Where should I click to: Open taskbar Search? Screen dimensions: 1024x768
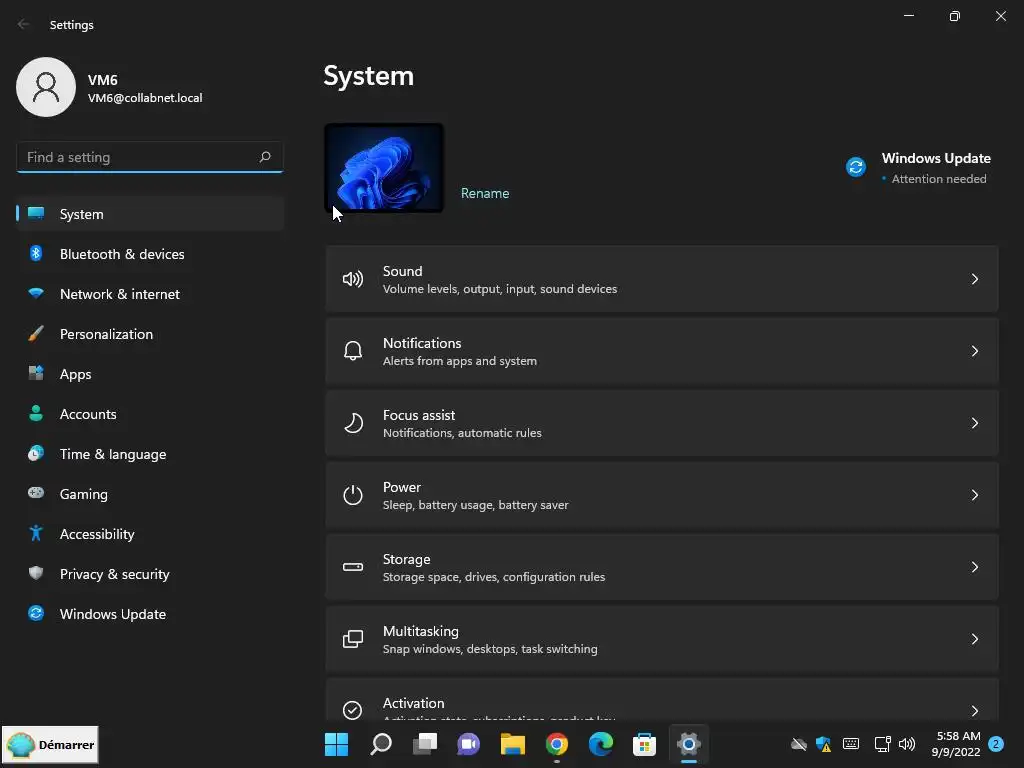(381, 744)
